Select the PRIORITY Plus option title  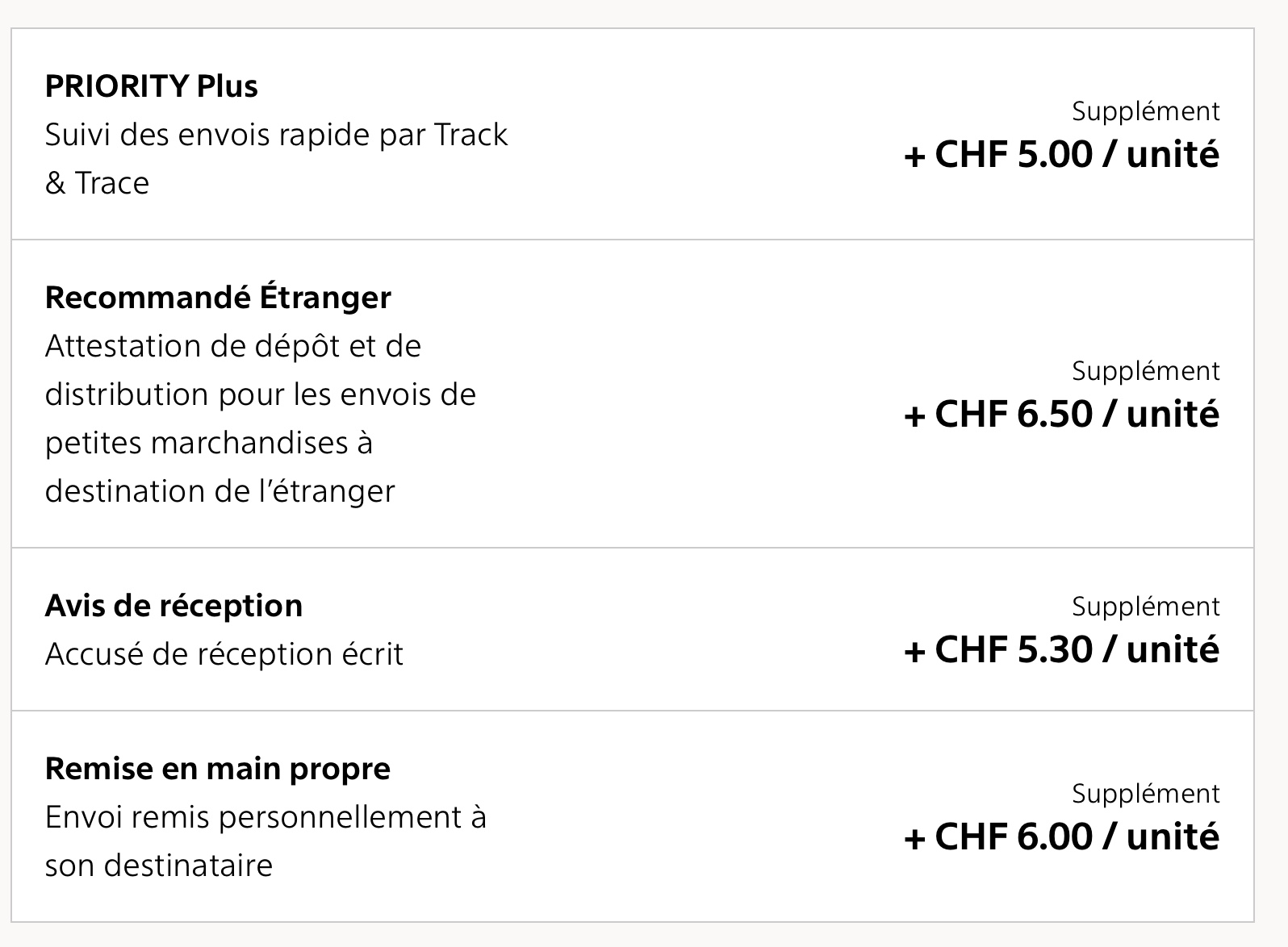152,86
